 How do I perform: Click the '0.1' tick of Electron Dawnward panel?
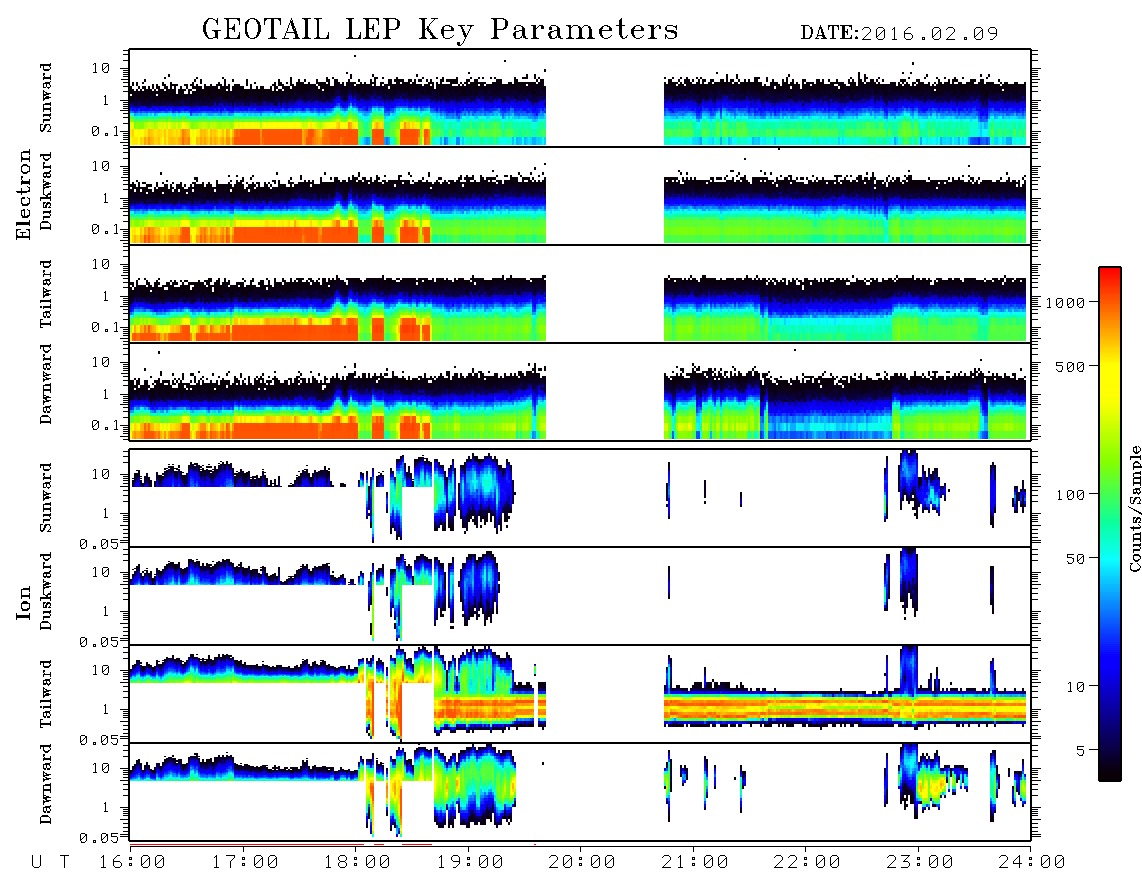pyautogui.click(x=105, y=425)
